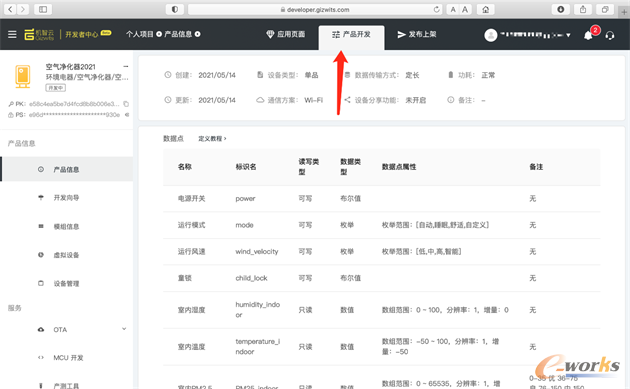630x389 pixels.
Task: Click 运行风速 row name
Action: [x=192, y=252]
